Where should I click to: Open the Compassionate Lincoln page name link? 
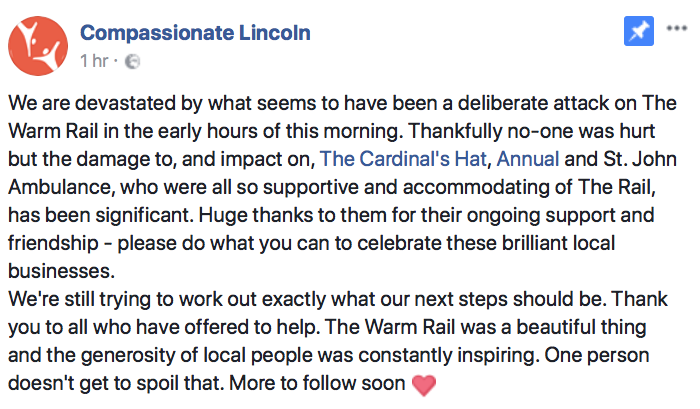[195, 33]
